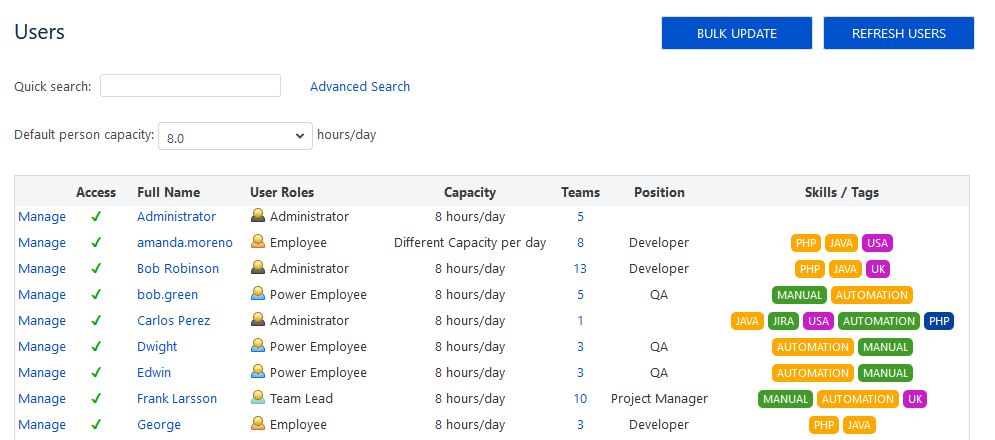995x440 pixels.
Task: Click the purple UK tag for Frank Larsson
Action: click(x=914, y=399)
